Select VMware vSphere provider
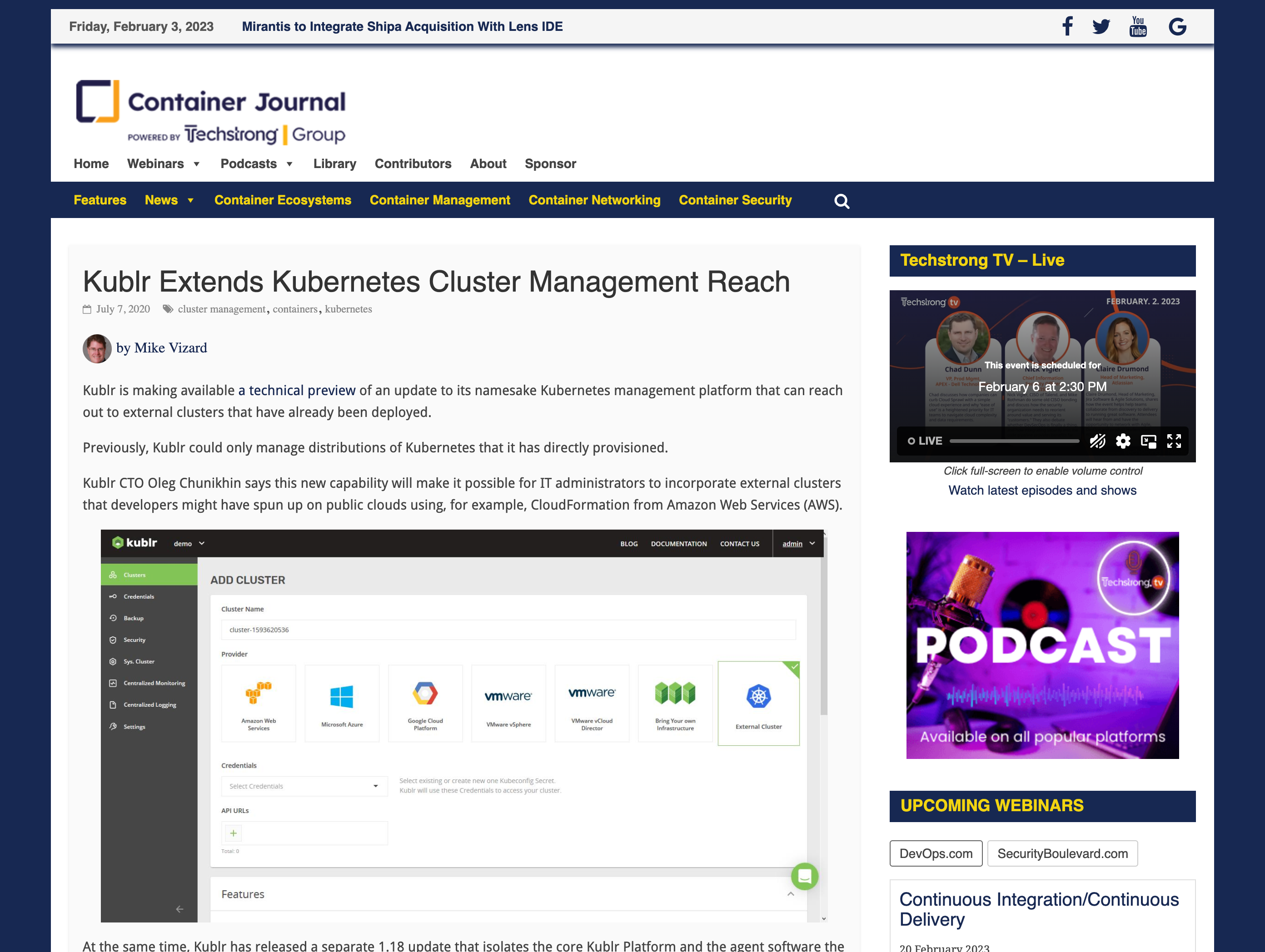 [x=508, y=703]
